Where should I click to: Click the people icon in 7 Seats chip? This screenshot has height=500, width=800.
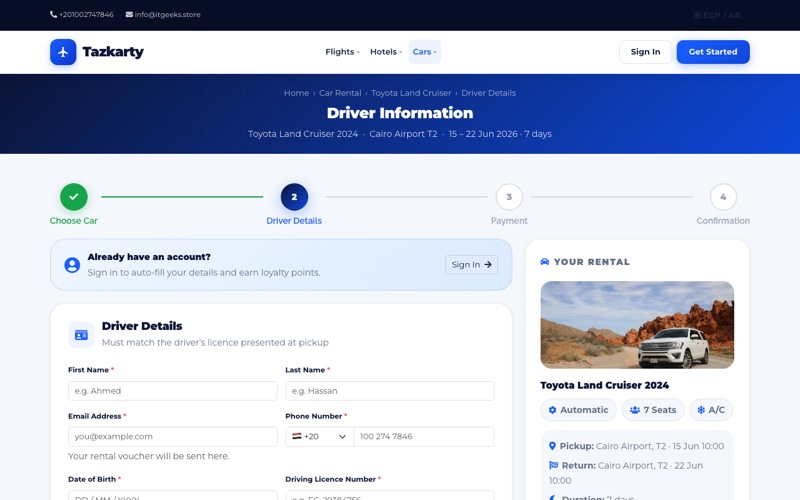(635, 410)
